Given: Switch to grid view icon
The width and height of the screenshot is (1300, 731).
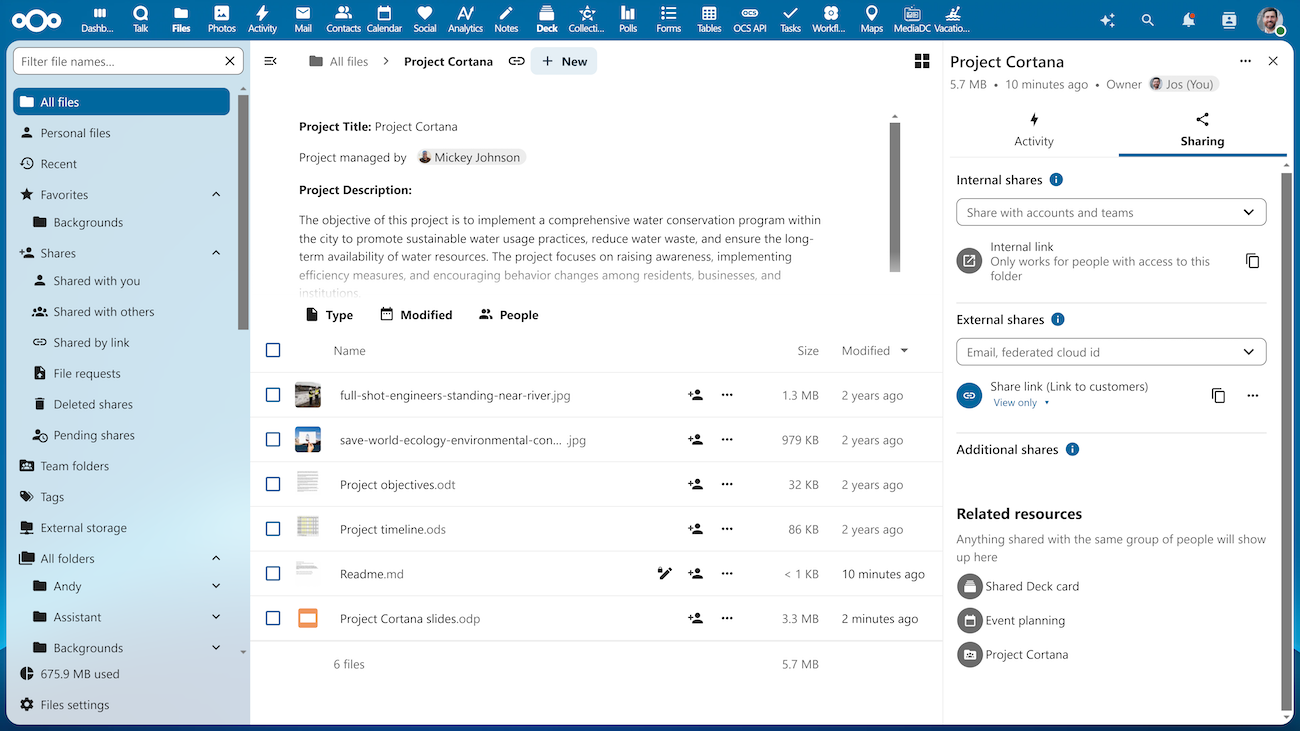Looking at the screenshot, I should coord(922,61).
